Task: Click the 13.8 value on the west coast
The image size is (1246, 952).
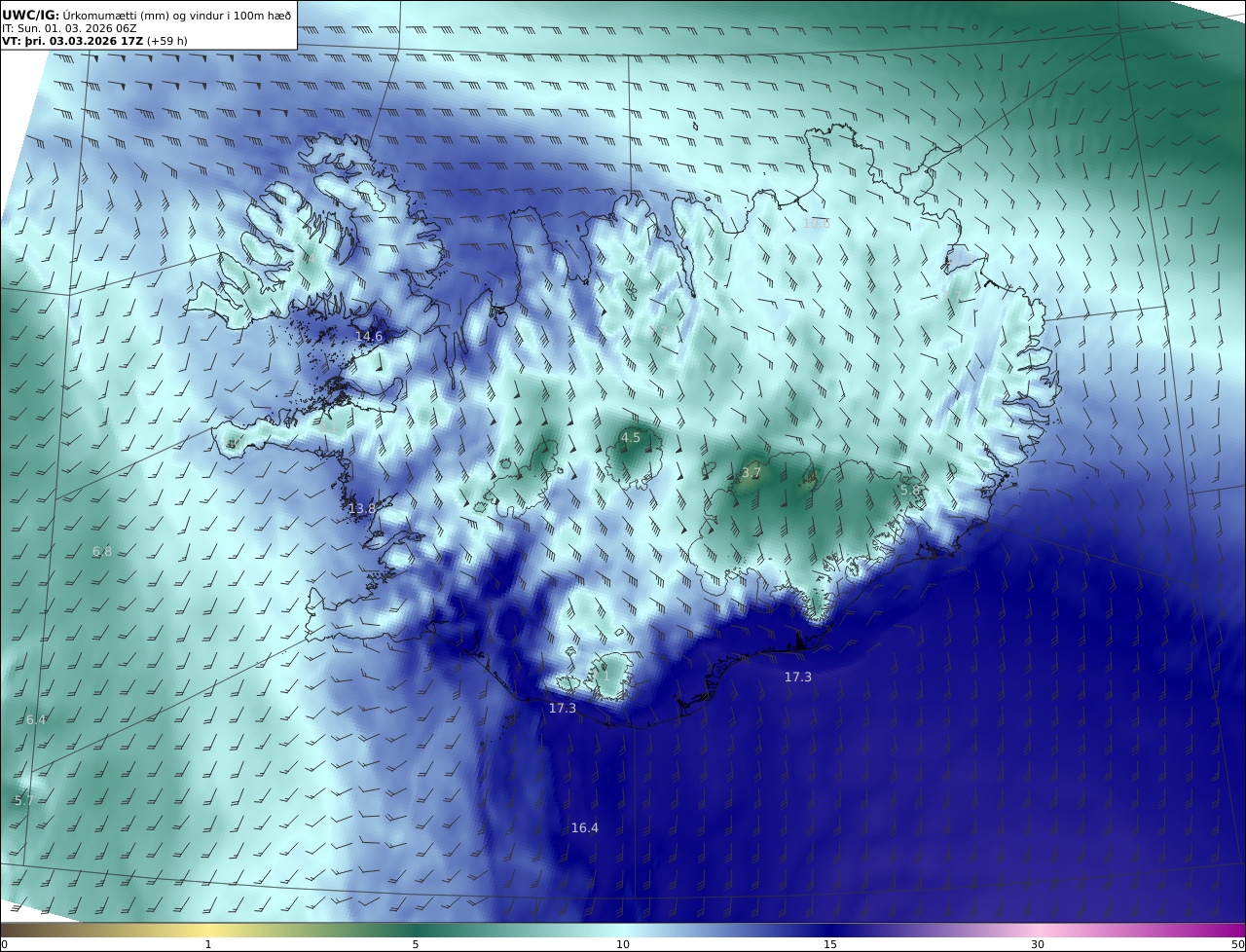Action: click(362, 508)
